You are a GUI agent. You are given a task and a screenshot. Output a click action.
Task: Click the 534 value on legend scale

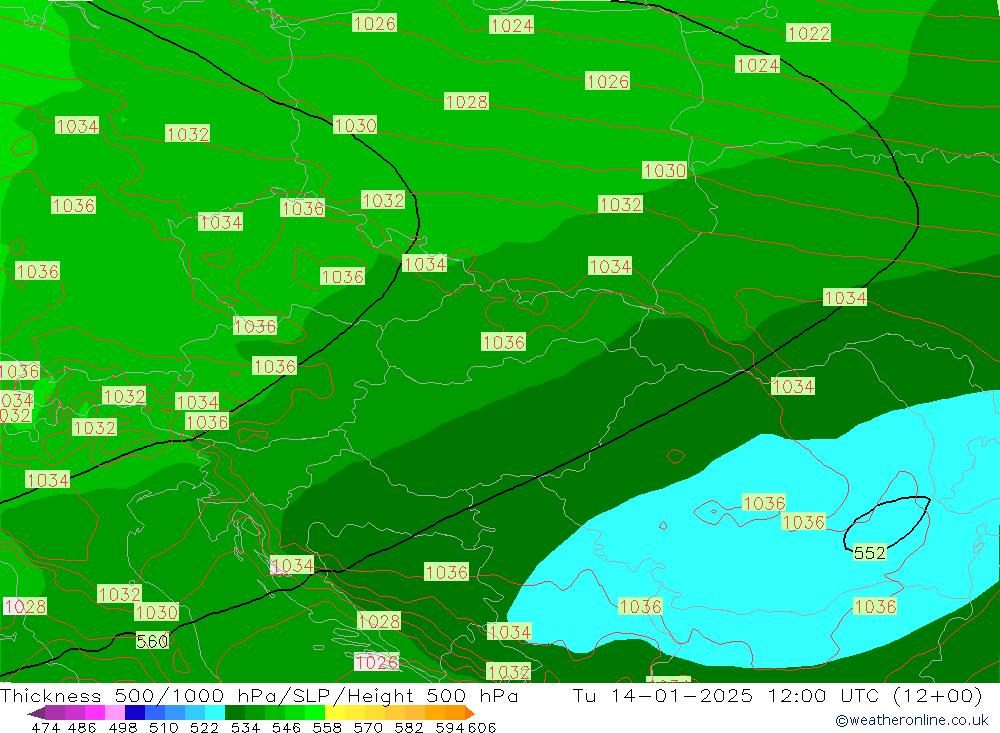244,727
